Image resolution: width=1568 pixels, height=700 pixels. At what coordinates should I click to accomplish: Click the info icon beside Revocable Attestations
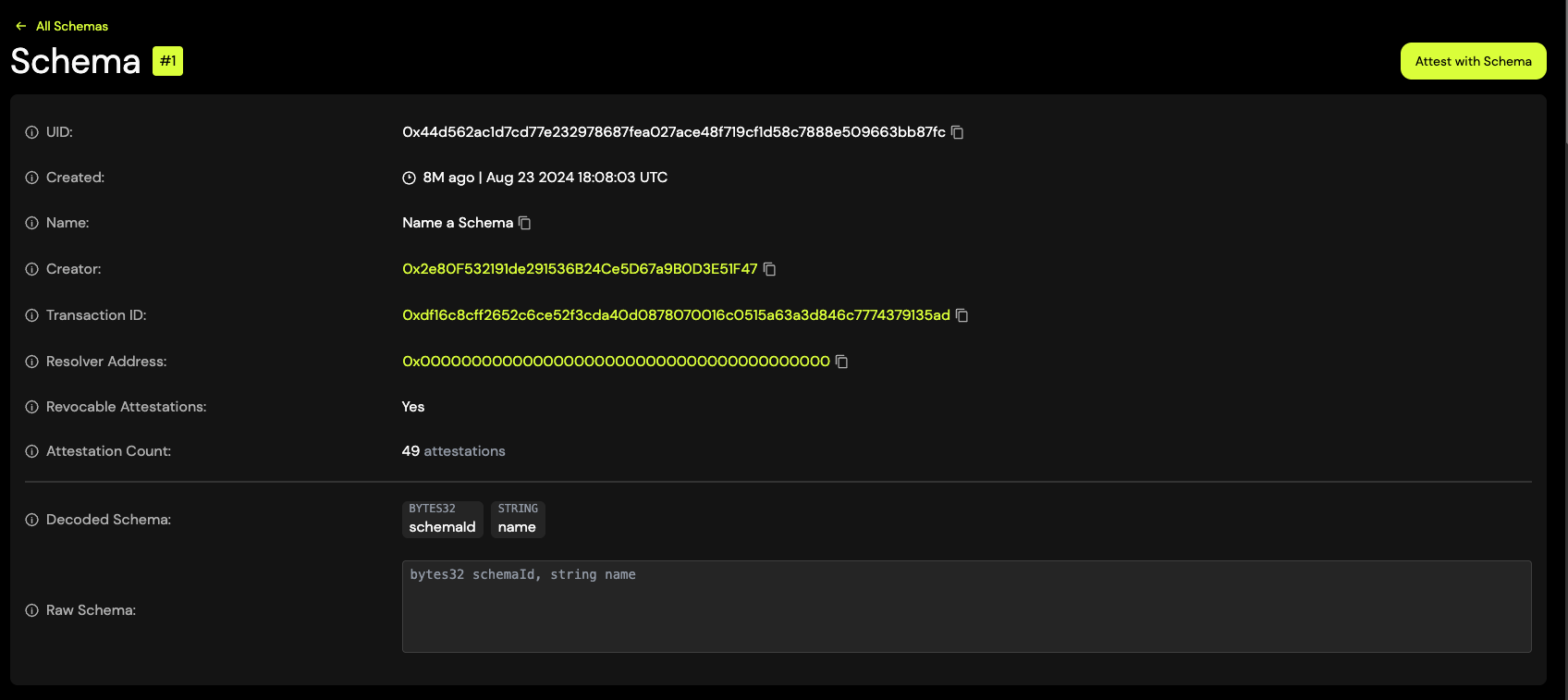[x=31, y=407]
